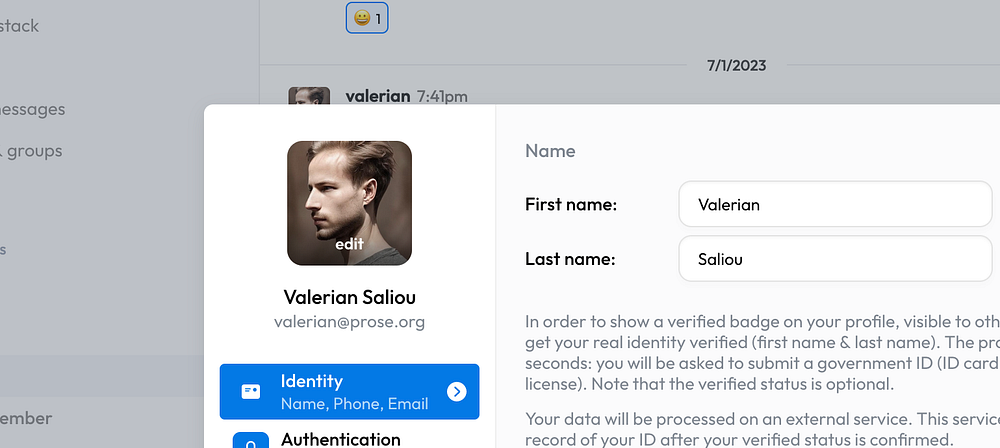Screen dimensions: 1000x448
Task: Click the valerian username in chat
Action: (378, 96)
